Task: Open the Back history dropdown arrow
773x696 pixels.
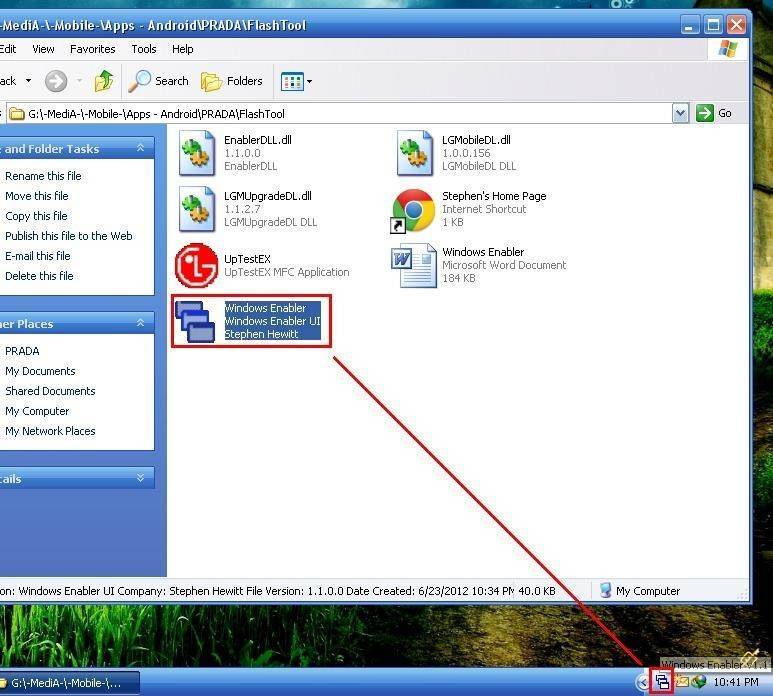Action: [x=29, y=80]
